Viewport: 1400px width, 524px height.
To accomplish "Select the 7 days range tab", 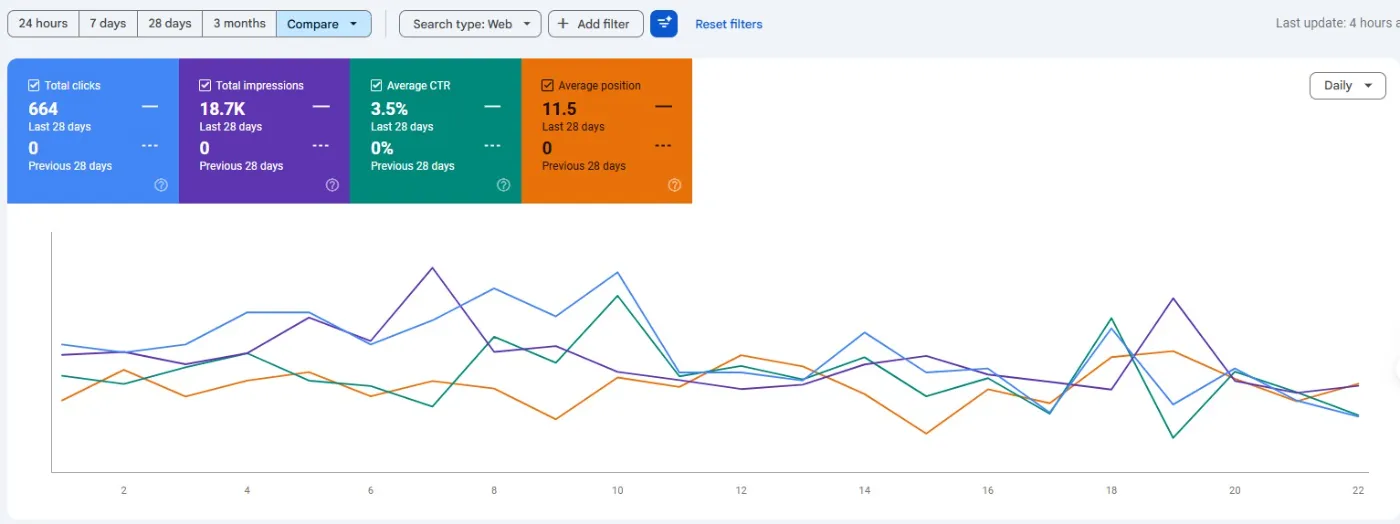I will (108, 24).
